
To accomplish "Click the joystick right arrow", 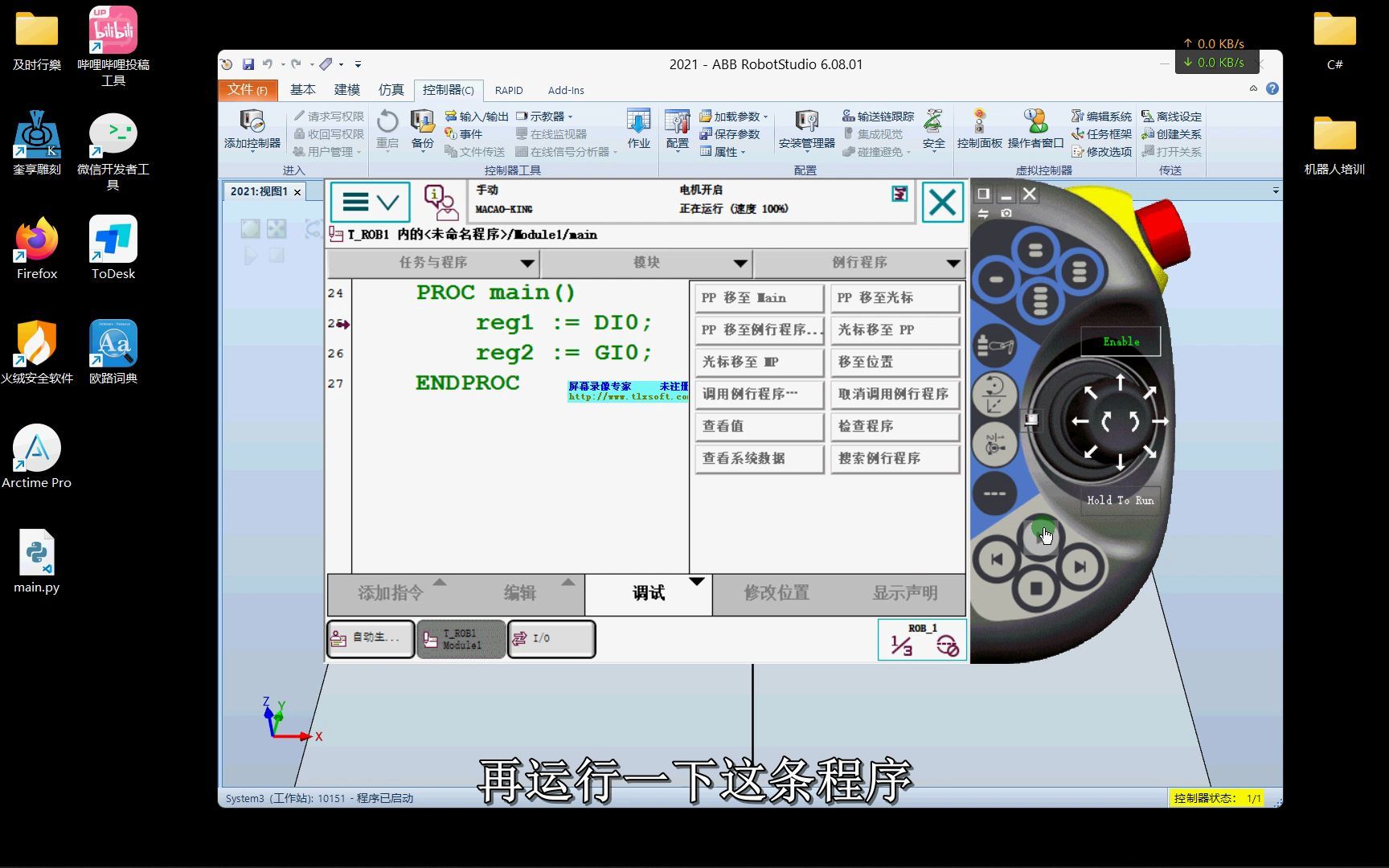I will coord(1160,421).
